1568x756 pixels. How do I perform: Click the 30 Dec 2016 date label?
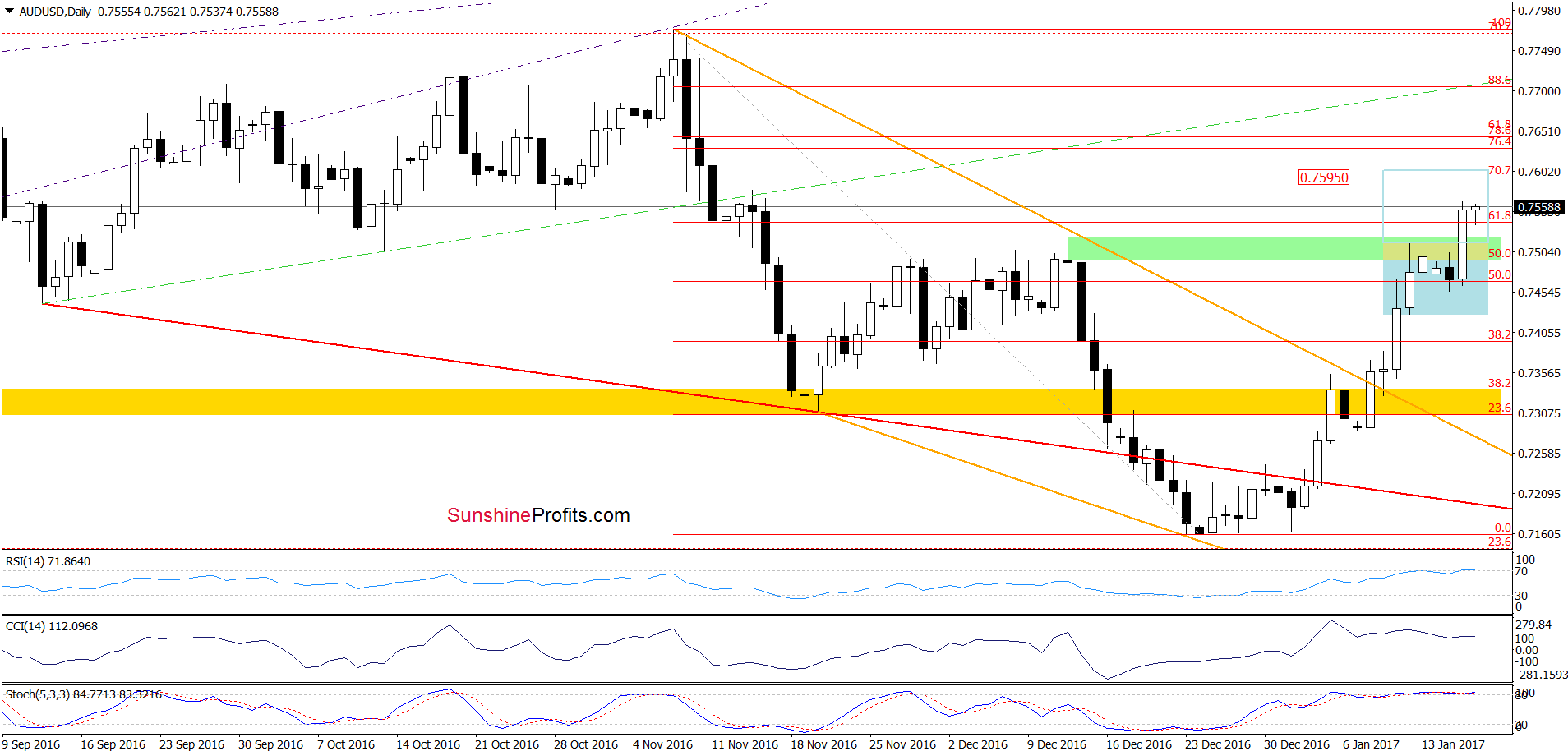point(1297,744)
